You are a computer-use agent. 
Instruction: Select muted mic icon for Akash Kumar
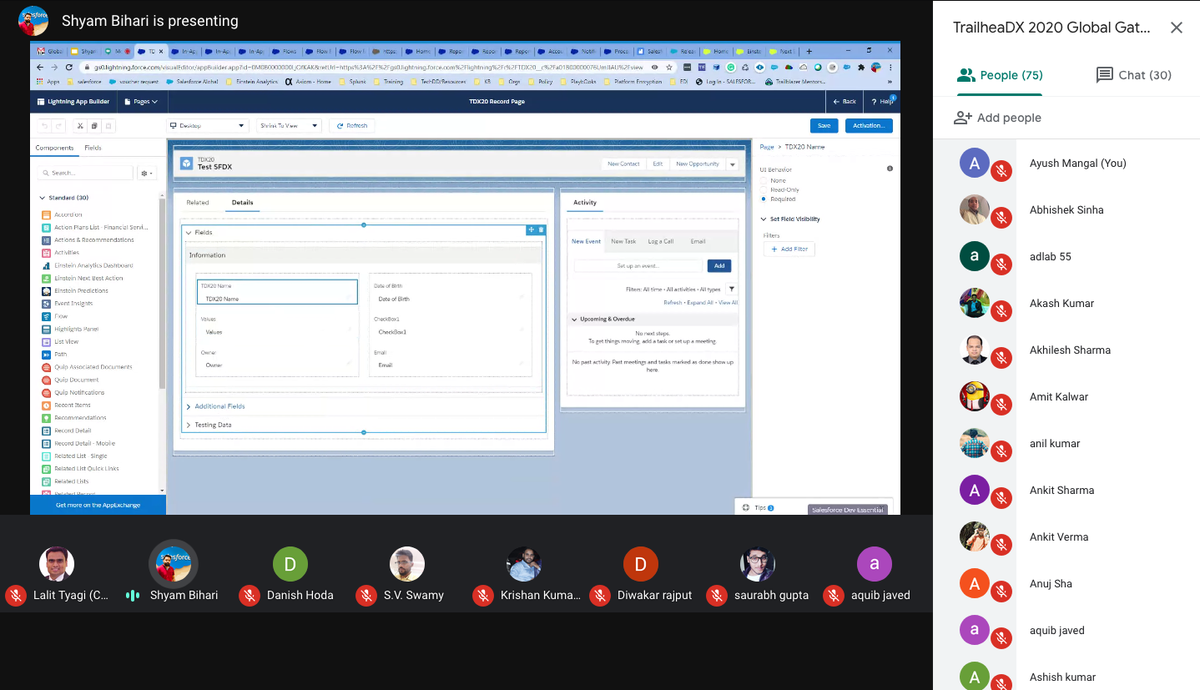(1001, 312)
